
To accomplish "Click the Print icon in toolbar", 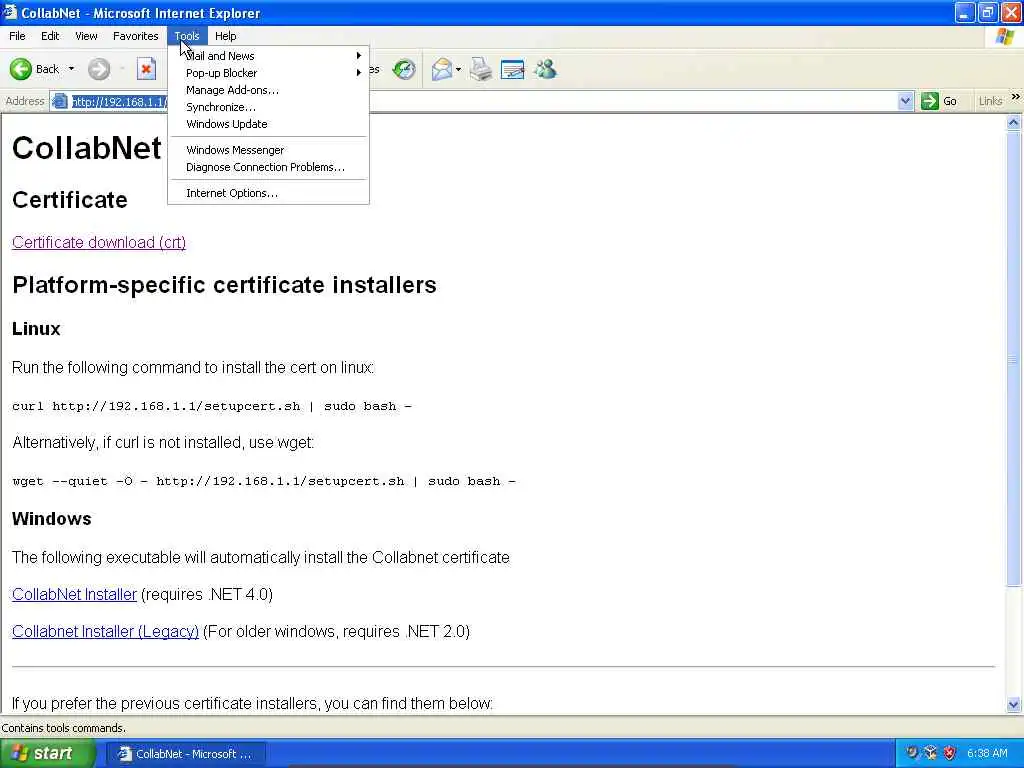I will 481,69.
